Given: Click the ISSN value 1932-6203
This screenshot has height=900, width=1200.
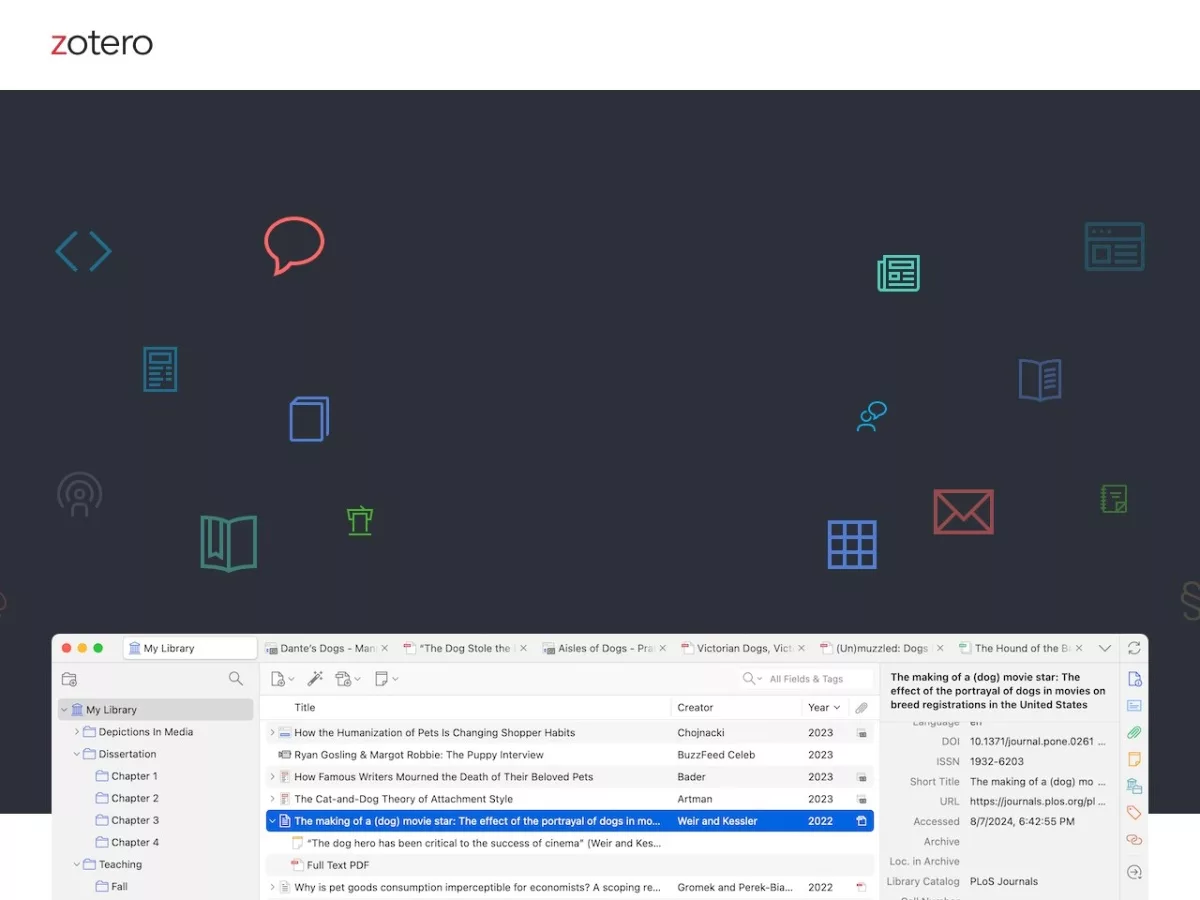Looking at the screenshot, I should tap(997, 762).
